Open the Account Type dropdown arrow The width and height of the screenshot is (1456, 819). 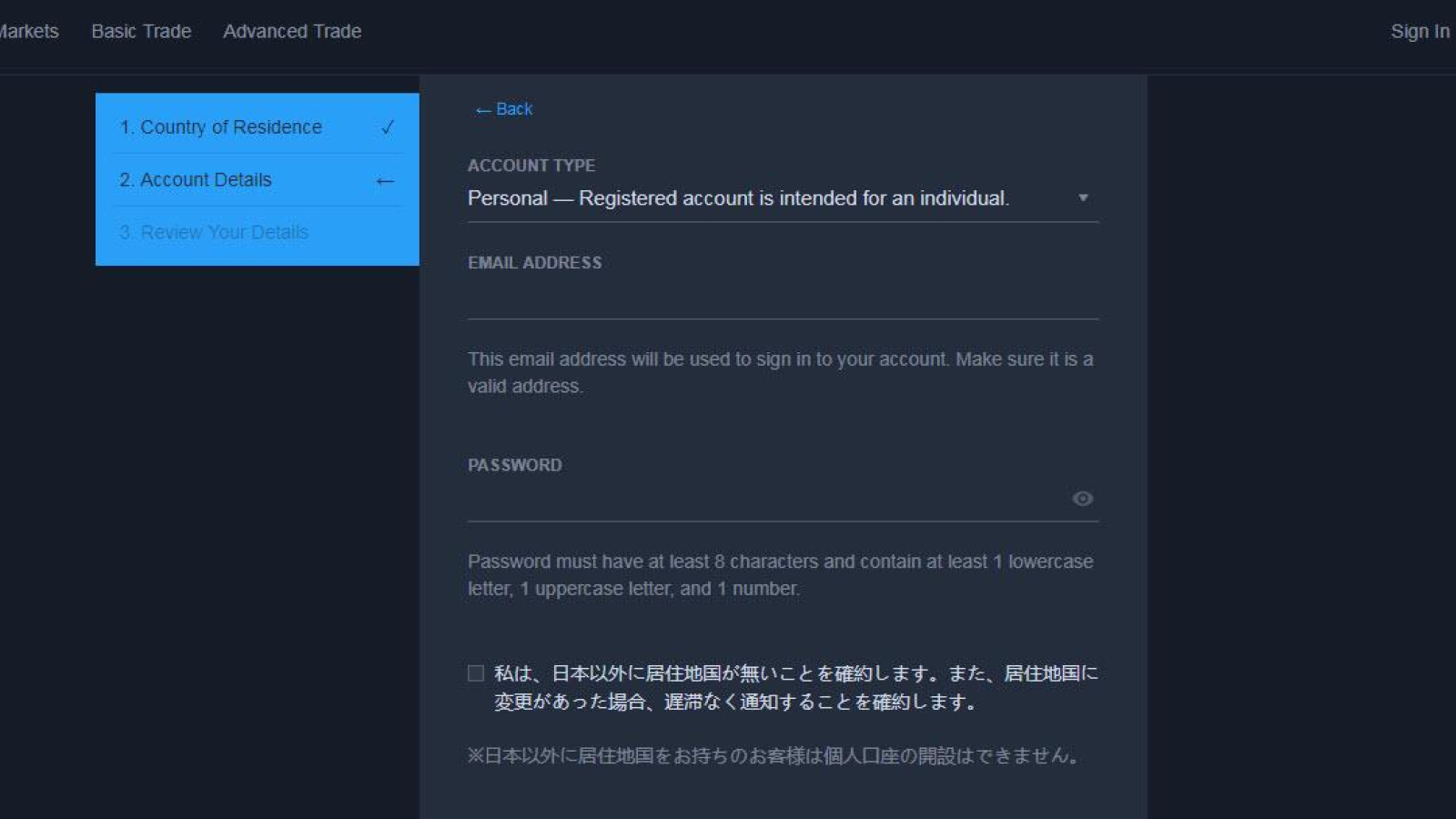coord(1083,198)
